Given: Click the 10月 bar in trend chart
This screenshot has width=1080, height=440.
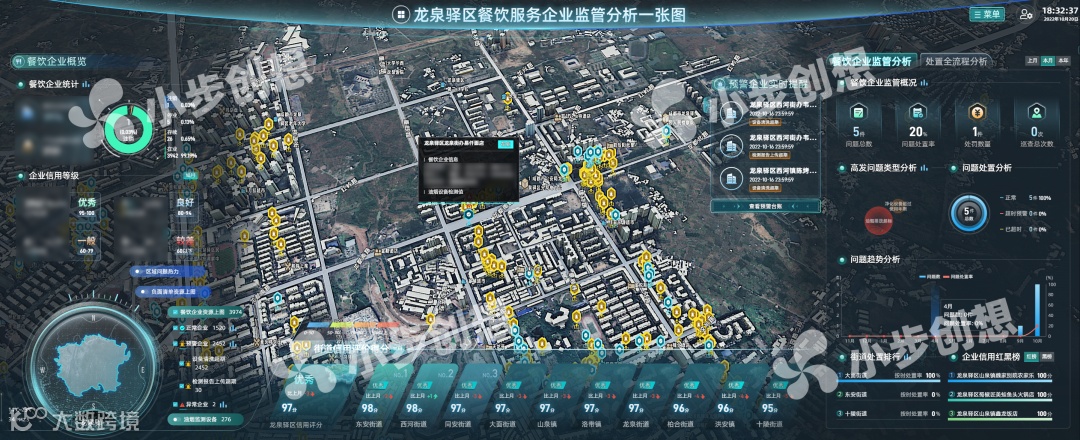Looking at the screenshot, I should click(x=1037, y=311).
